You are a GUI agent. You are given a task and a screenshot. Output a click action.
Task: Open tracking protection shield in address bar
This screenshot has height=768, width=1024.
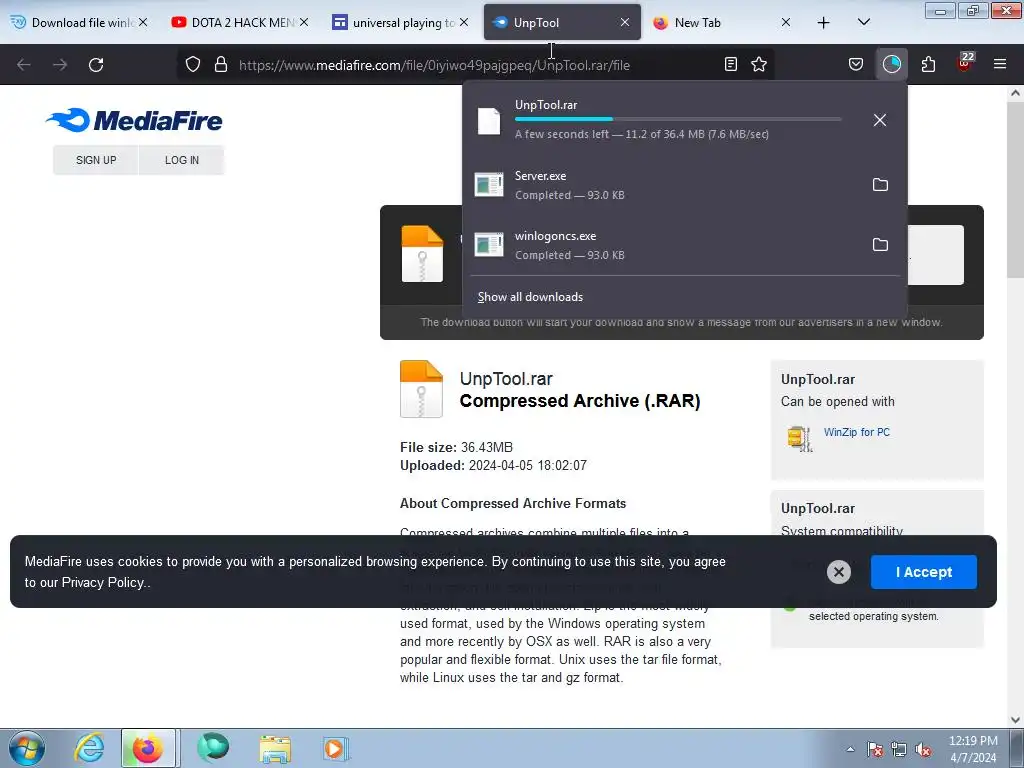tap(193, 65)
